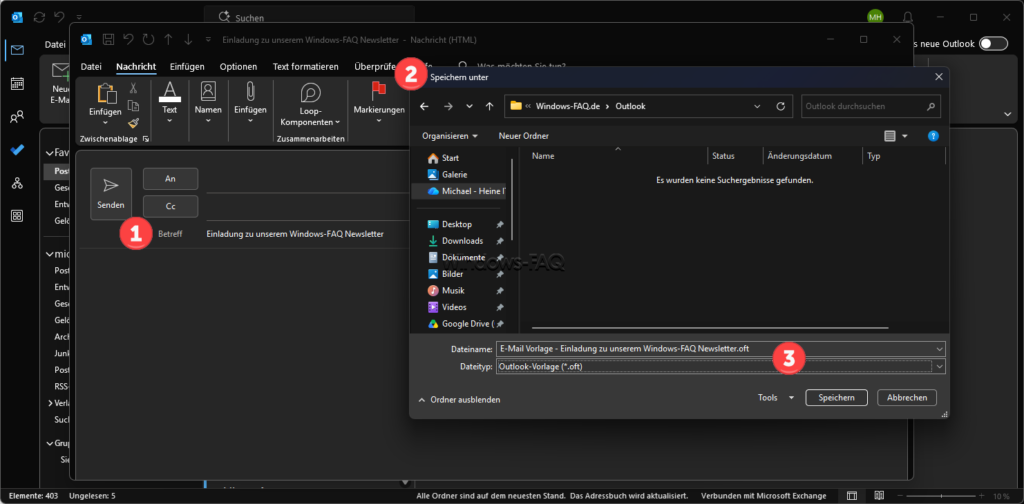Select Nachricht ribbon tab
The image size is (1024, 504).
(136, 67)
